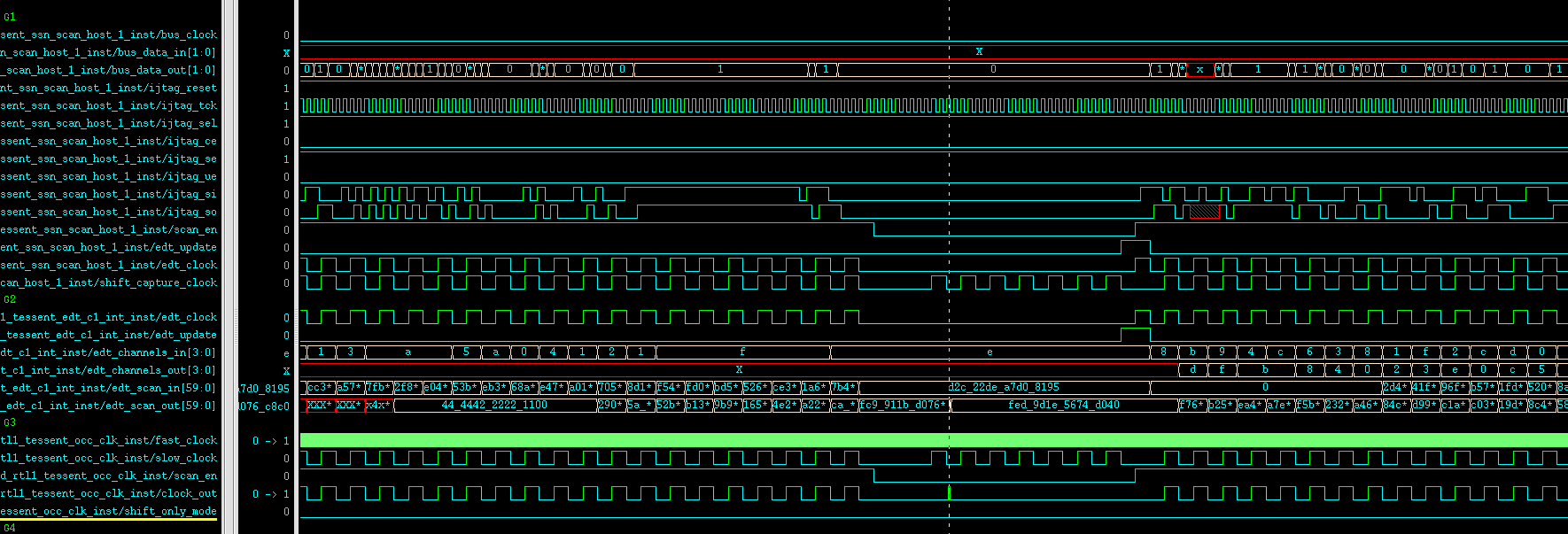Select the shift_only_mode signal name
1568x534 pixels.
tap(108, 511)
